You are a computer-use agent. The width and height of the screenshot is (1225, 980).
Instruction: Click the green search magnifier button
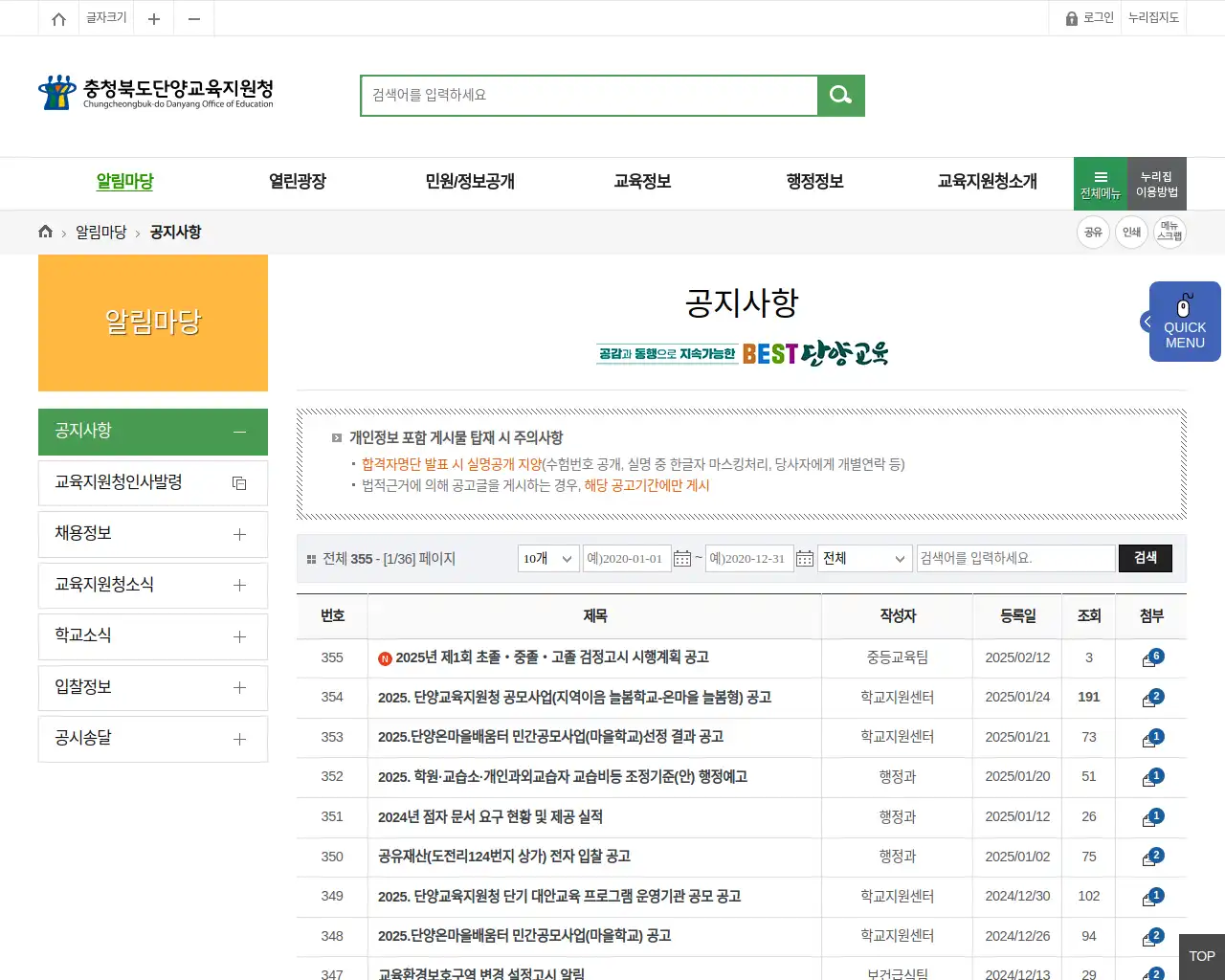[x=841, y=95]
